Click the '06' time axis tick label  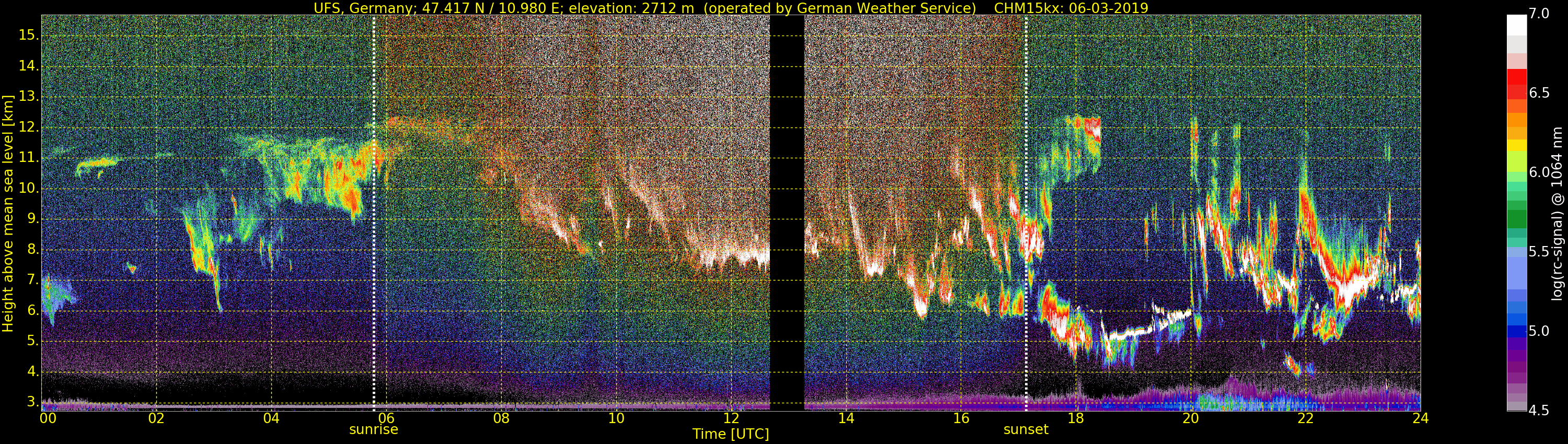(386, 418)
